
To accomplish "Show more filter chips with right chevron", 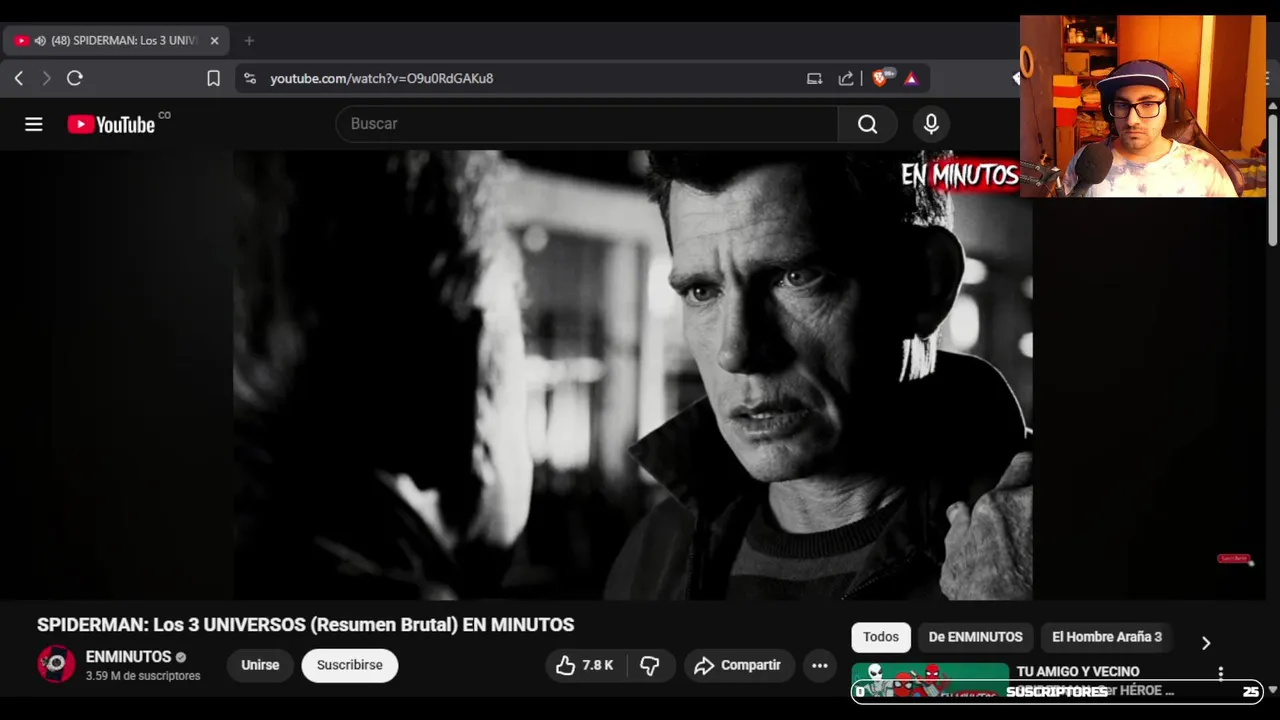I will coord(1205,643).
